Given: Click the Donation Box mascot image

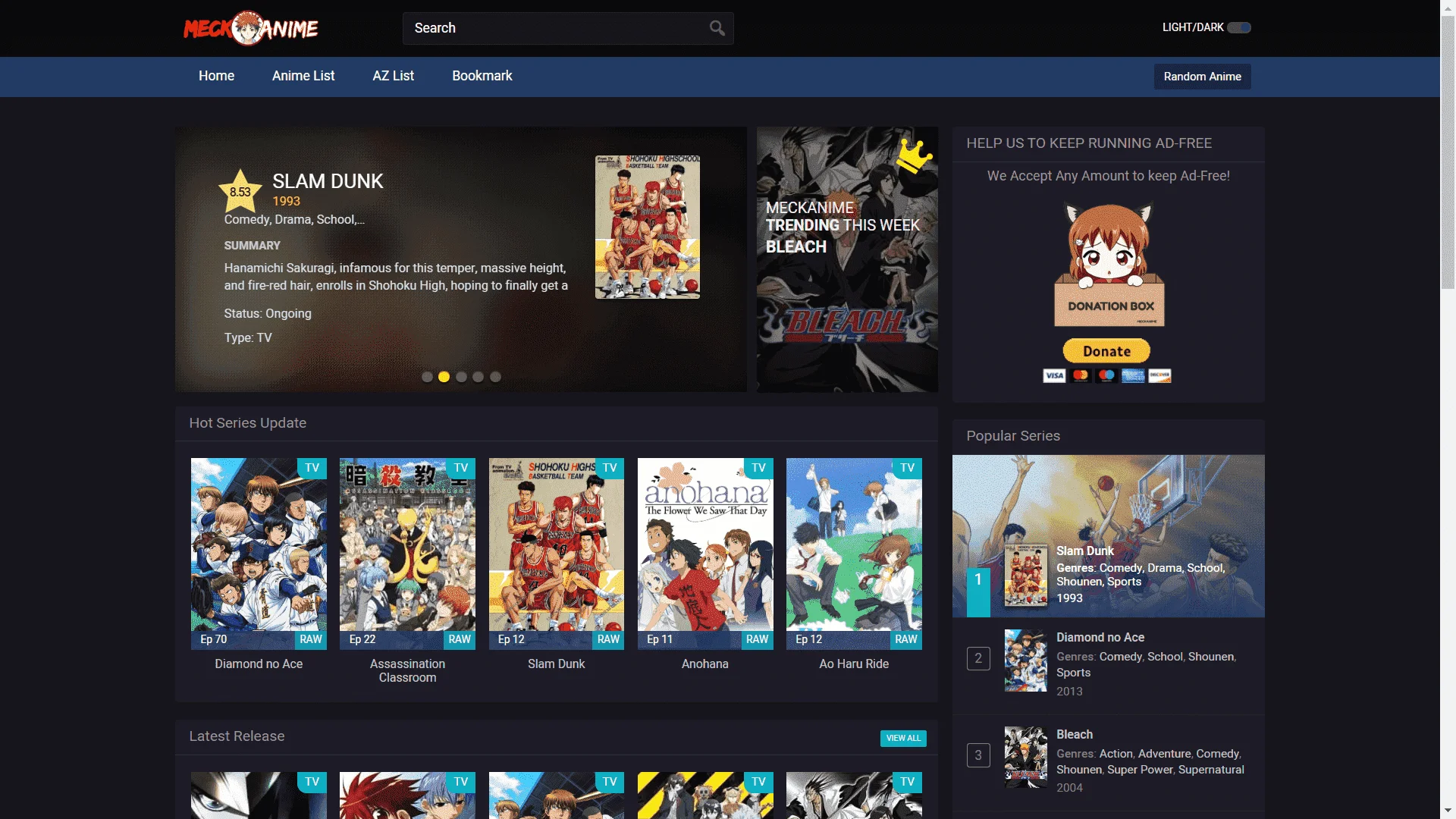Looking at the screenshot, I should click(x=1109, y=265).
